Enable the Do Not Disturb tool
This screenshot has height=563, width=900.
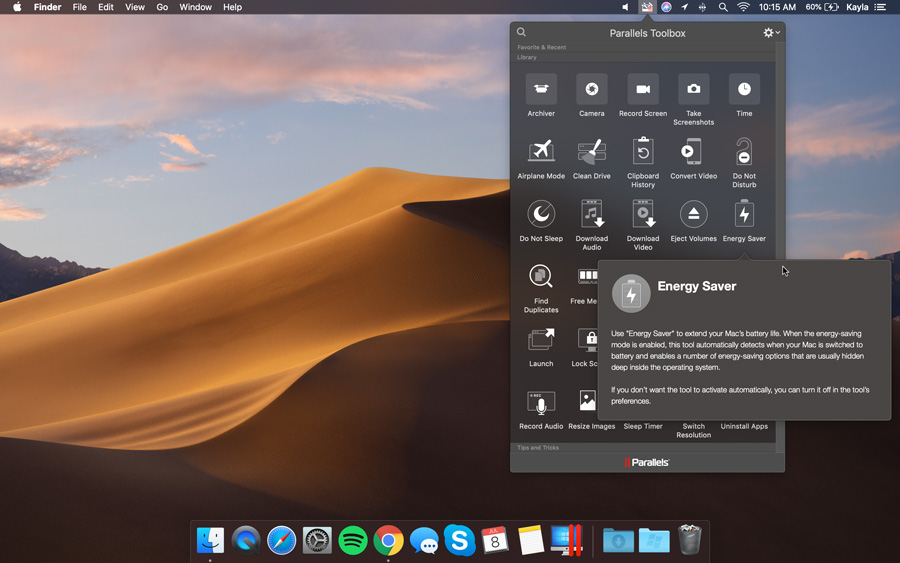coord(744,152)
